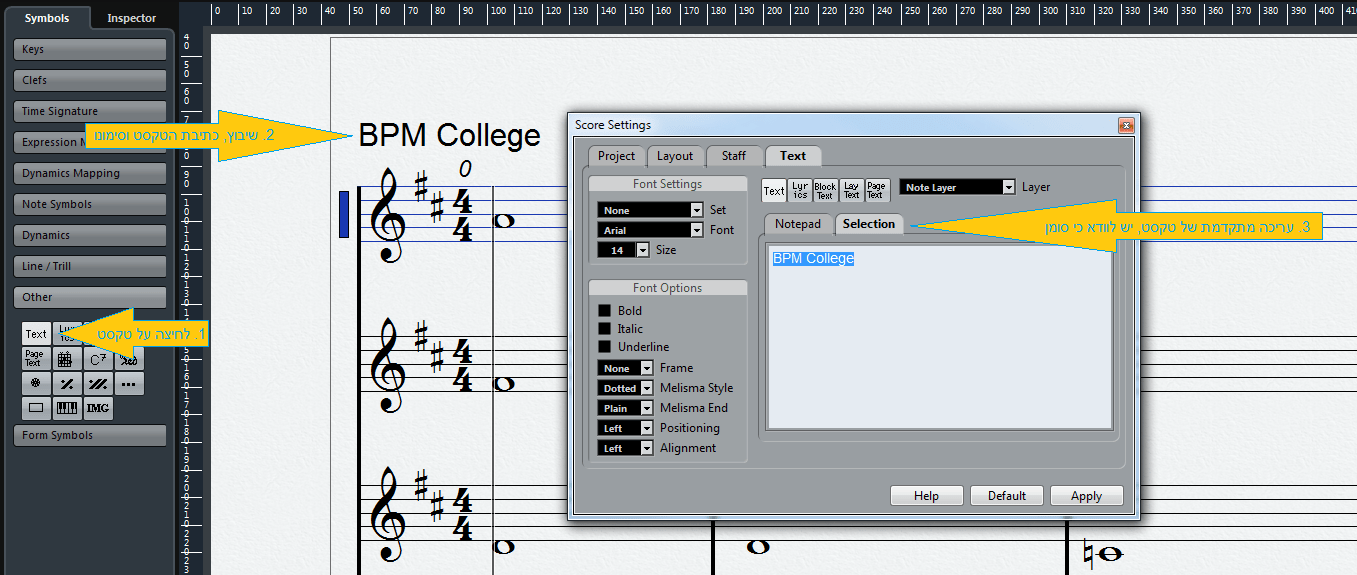Select the piano keyboard symbol
Viewport: 1357px width, 575px height.
pyautogui.click(x=67, y=408)
